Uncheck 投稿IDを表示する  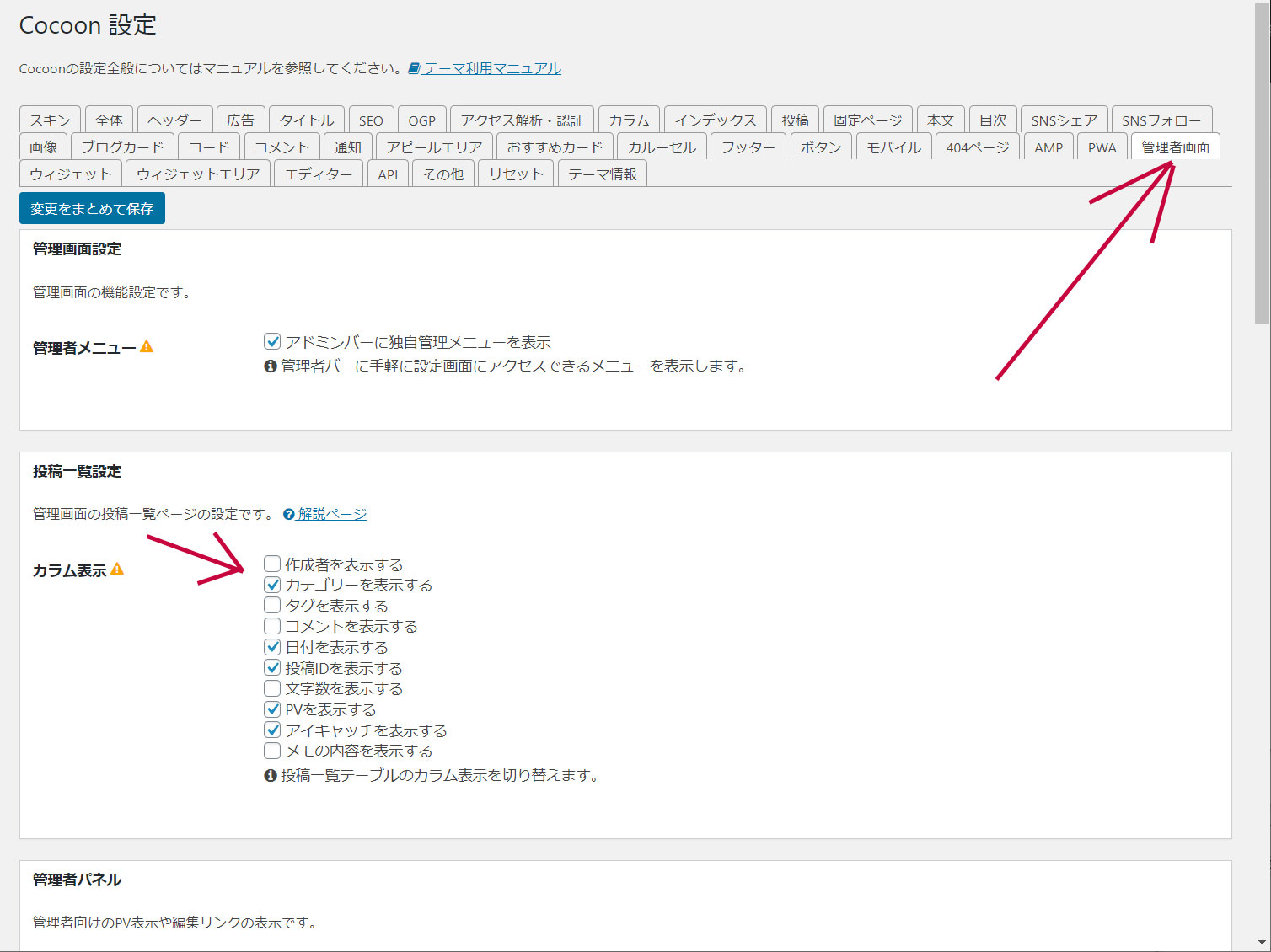coord(272,667)
